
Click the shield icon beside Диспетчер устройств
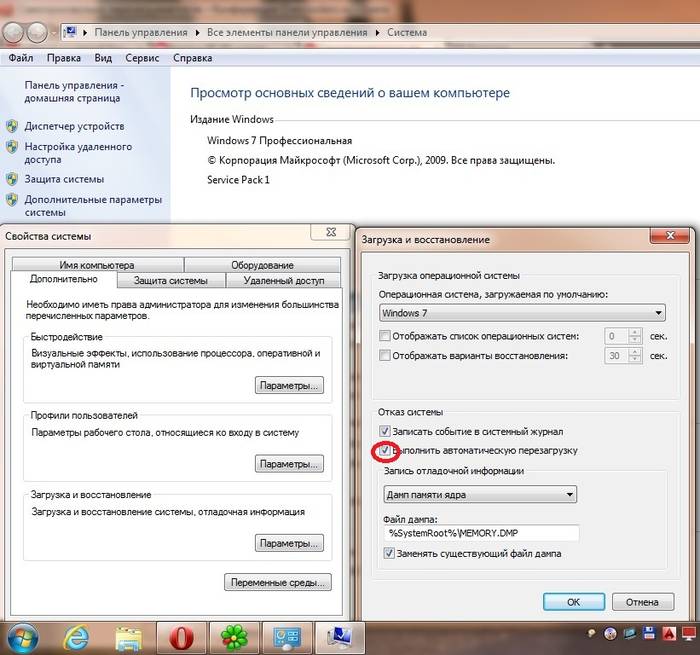click(x=12, y=127)
